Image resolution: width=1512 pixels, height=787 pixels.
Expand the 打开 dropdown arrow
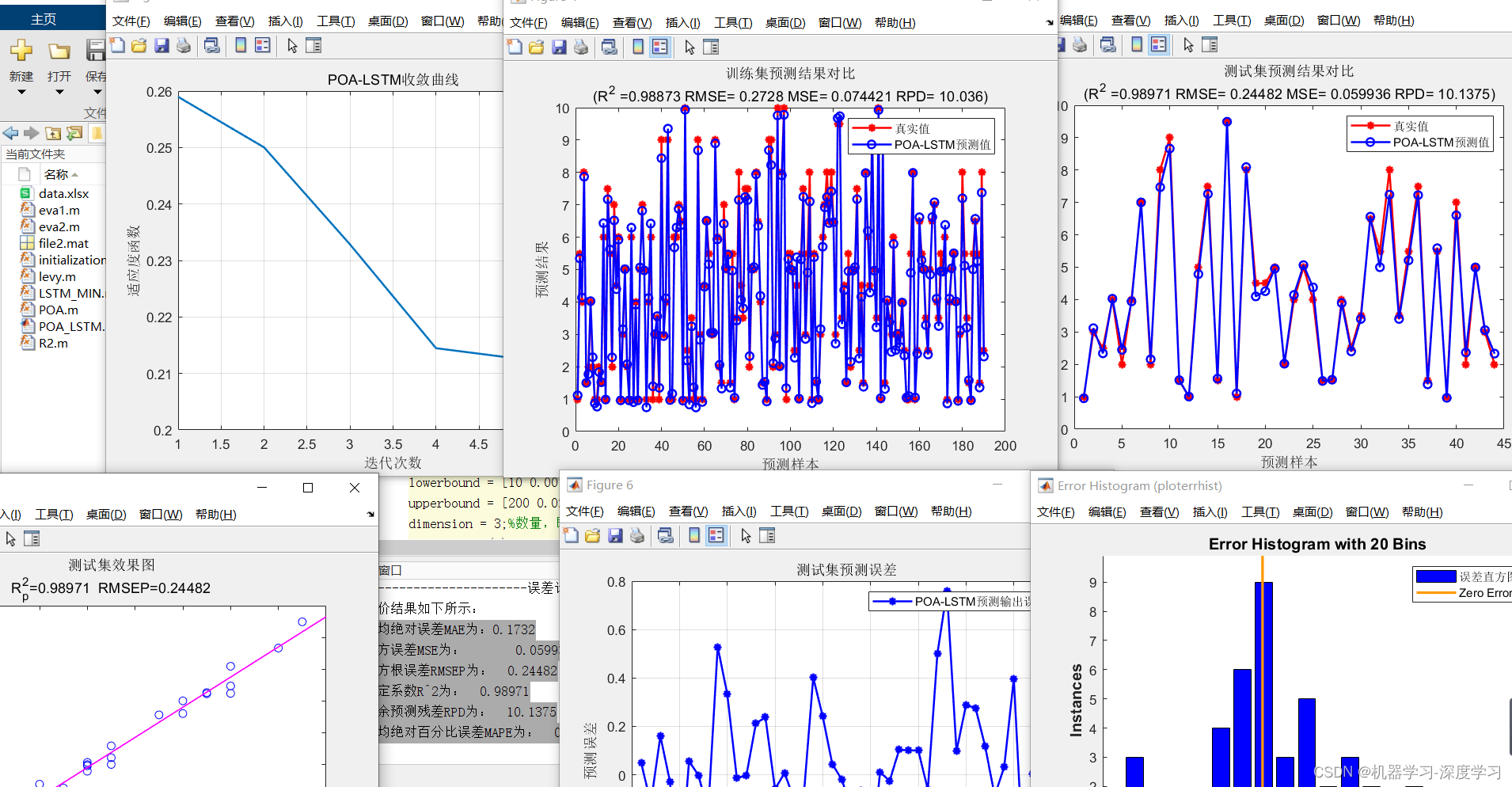point(59,92)
